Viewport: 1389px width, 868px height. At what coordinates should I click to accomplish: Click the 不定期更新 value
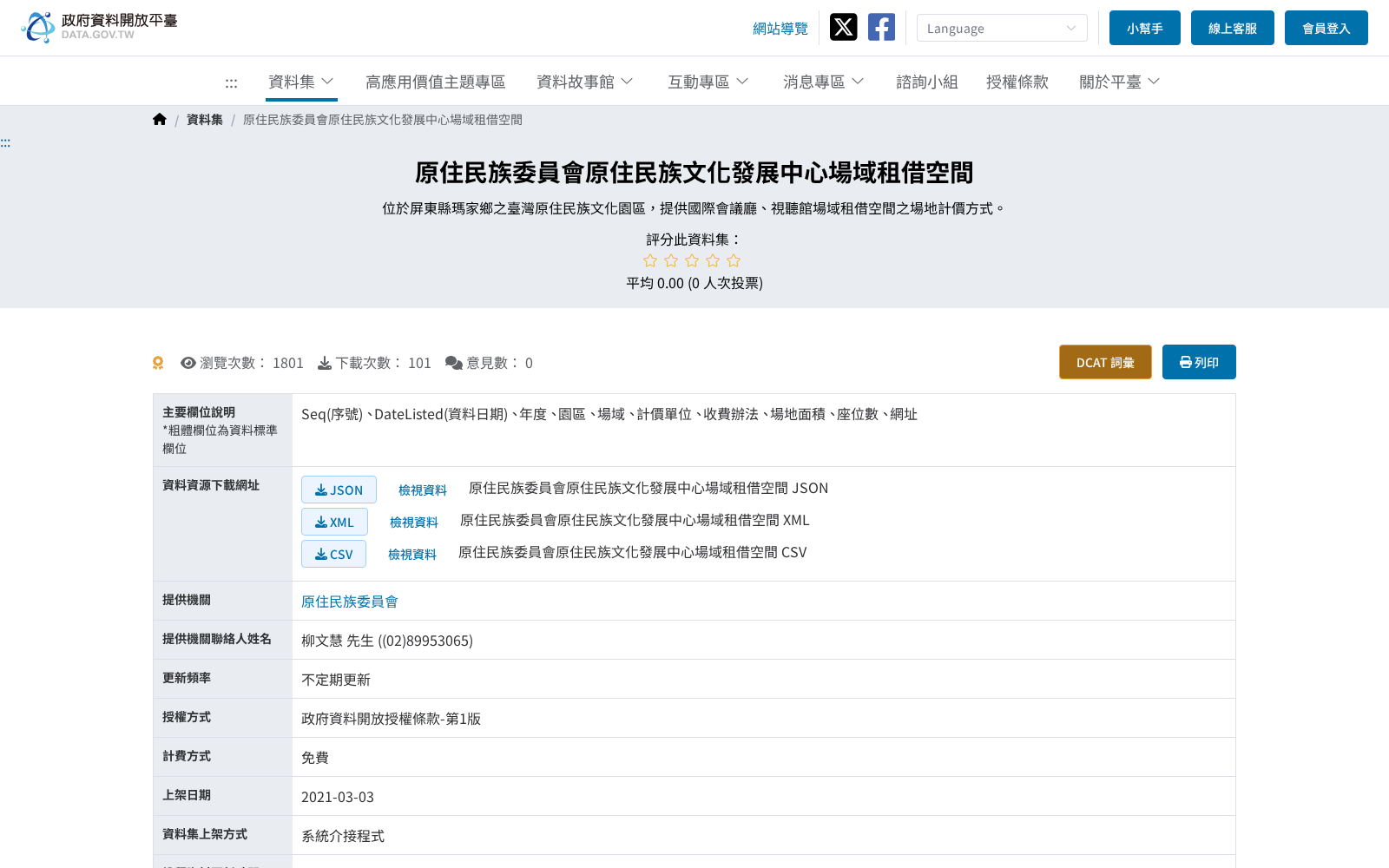click(336, 680)
